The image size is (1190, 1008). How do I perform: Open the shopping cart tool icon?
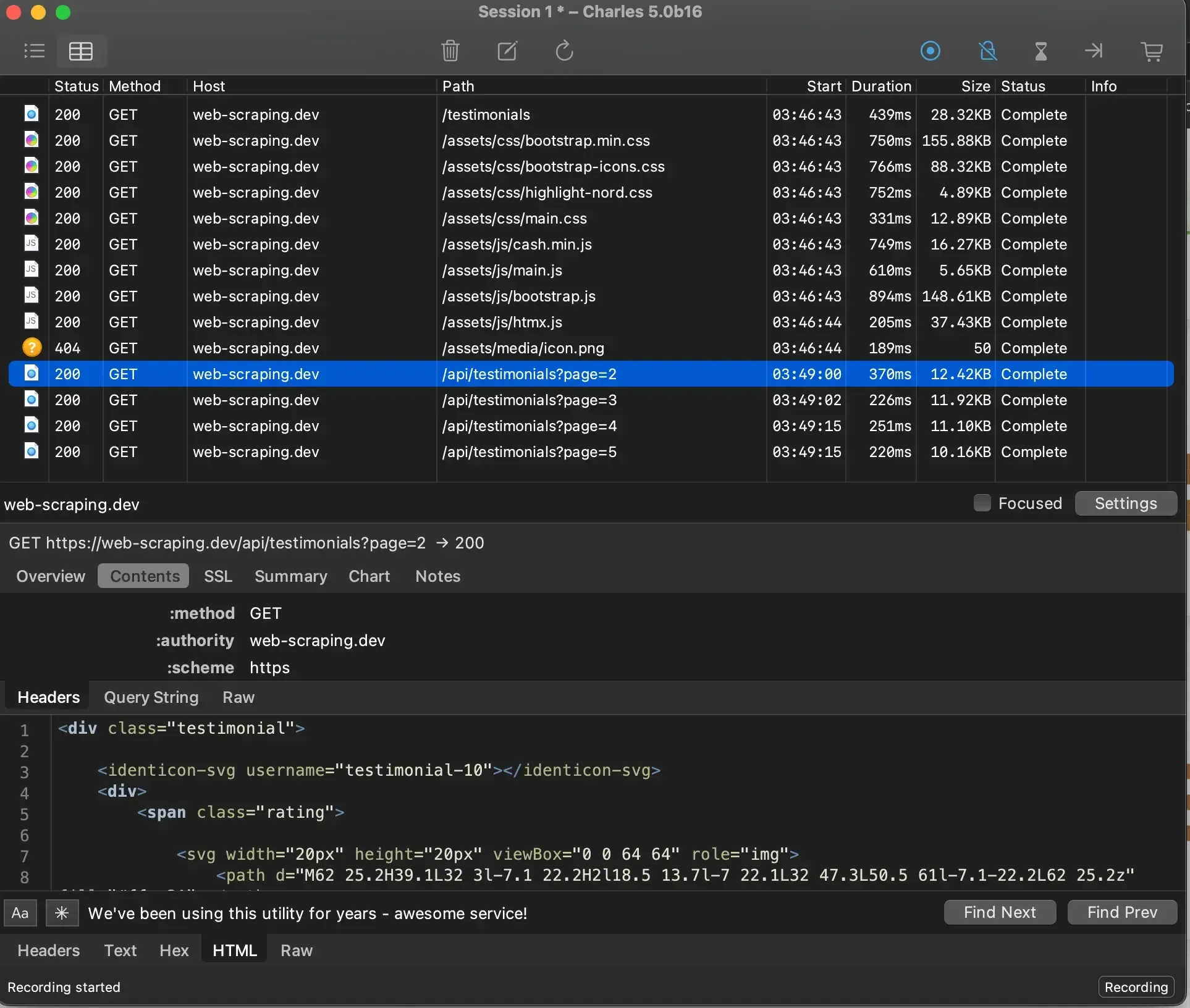tap(1152, 51)
